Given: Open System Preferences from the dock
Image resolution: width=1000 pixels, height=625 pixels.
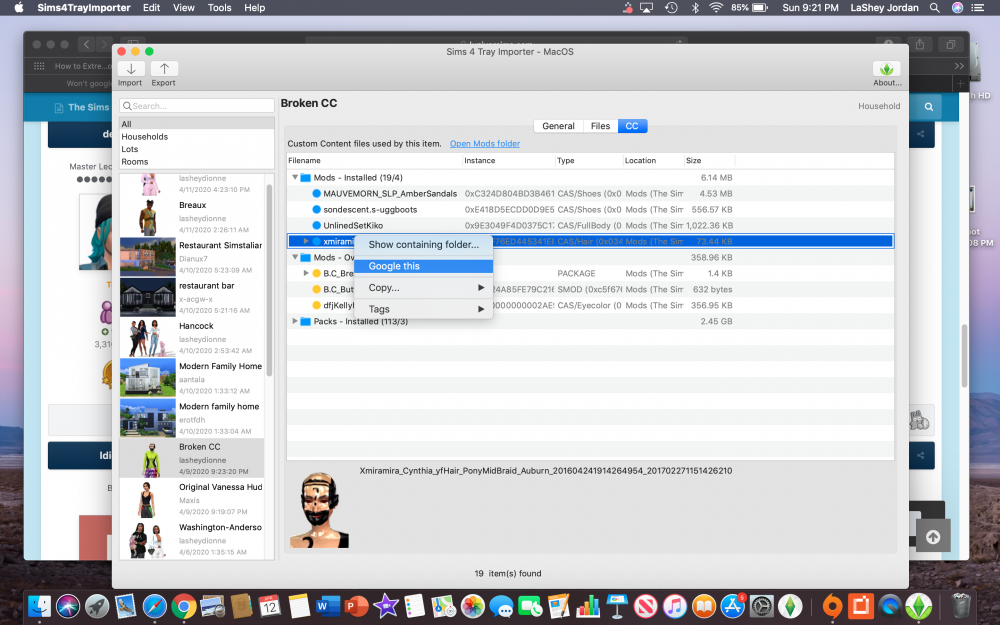Looking at the screenshot, I should [x=761, y=606].
